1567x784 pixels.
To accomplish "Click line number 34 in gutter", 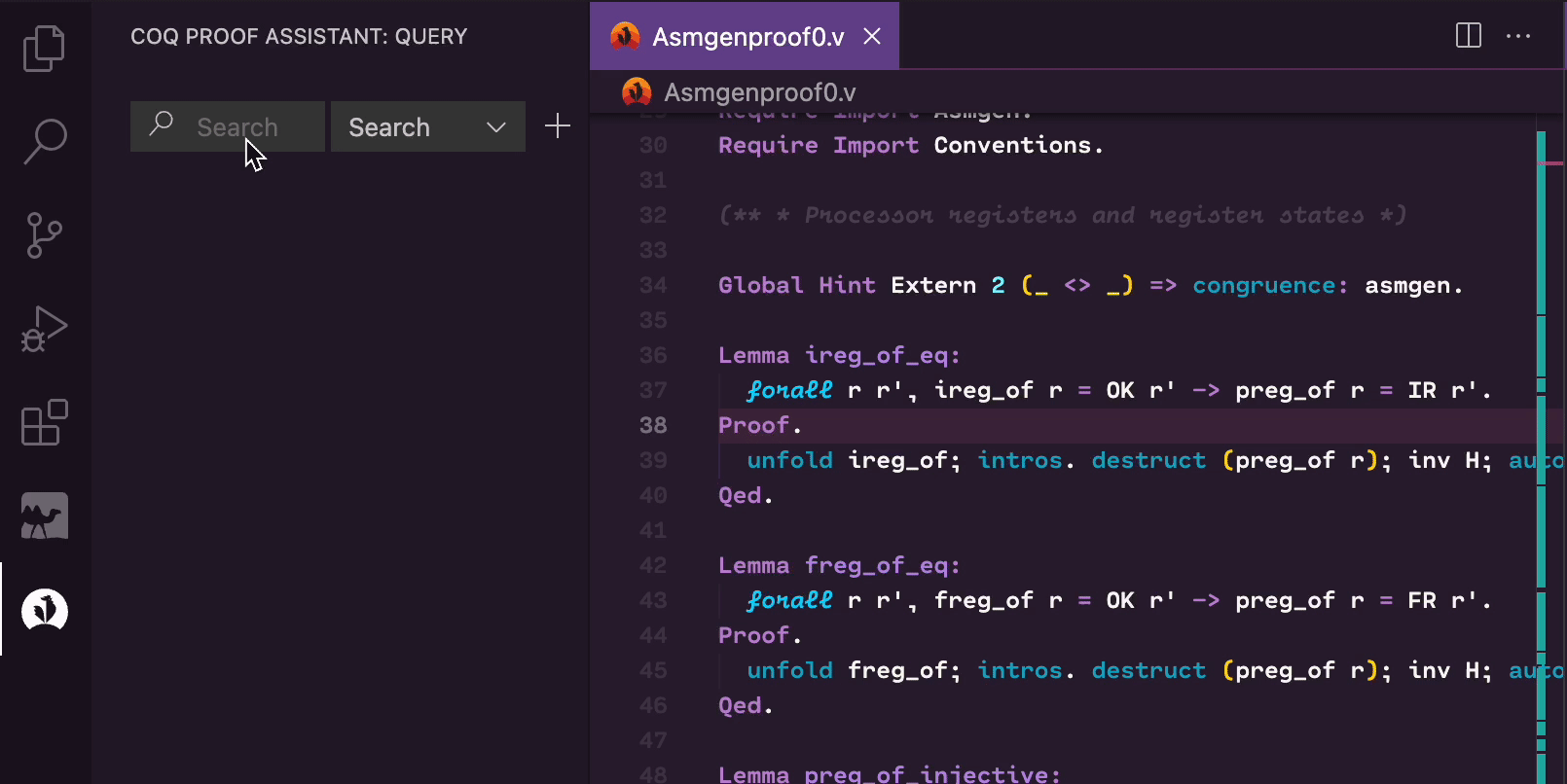I will tap(653, 285).
